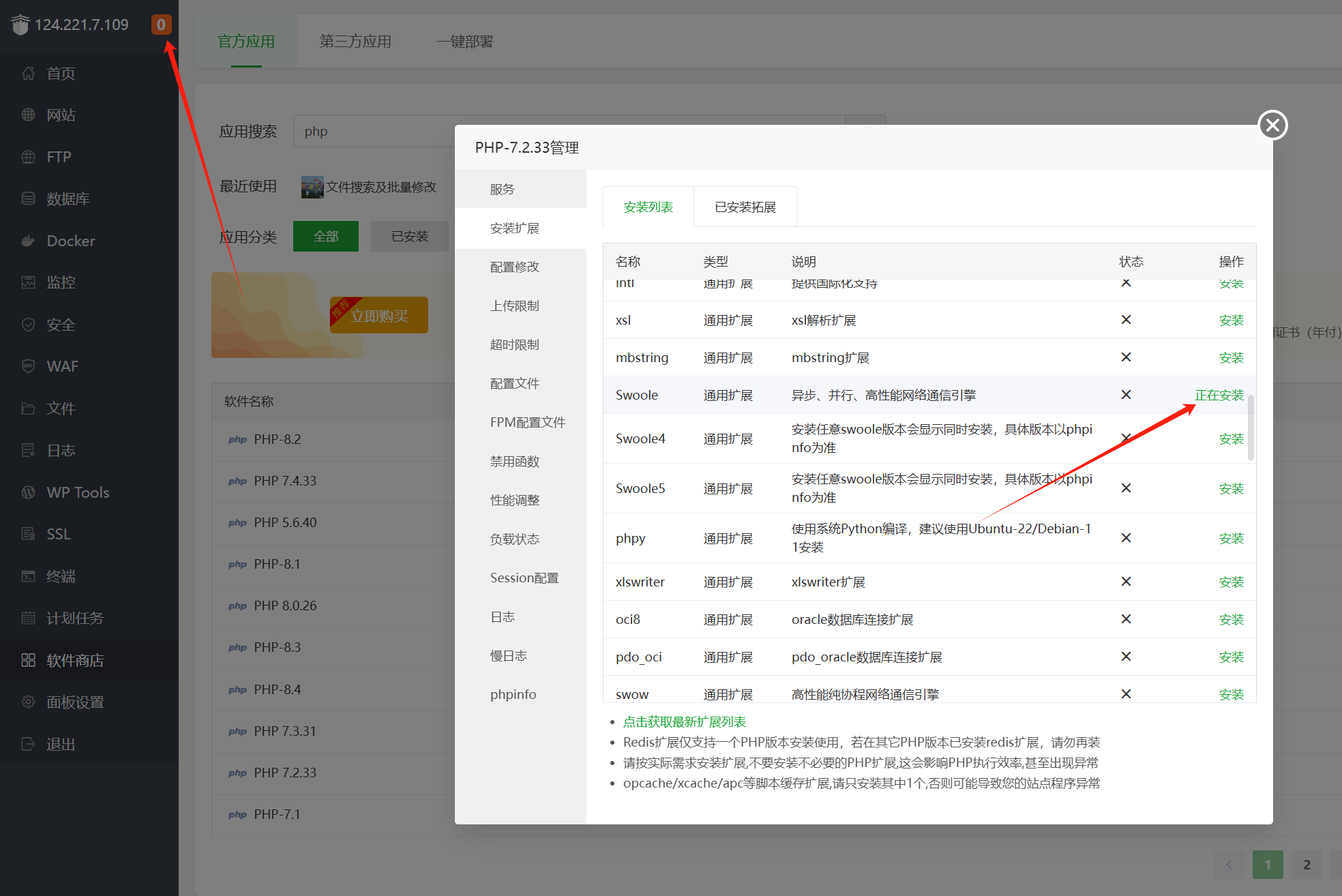This screenshot has height=896, width=1342.
Task: Open the 已安装拓展 tab
Action: [745, 207]
